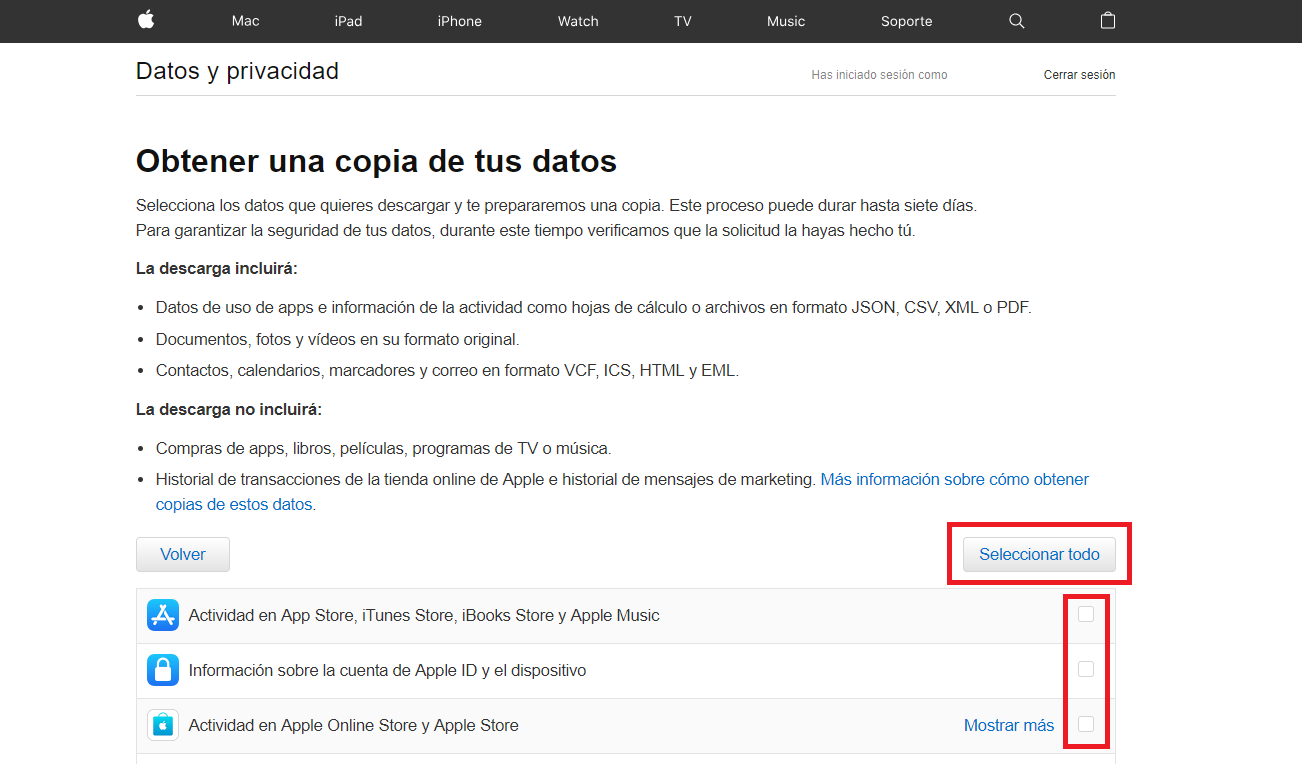Image resolution: width=1302 pixels, height=764 pixels.
Task: Click the 'Actividad en App Store, iTunes Store' row text
Action: 424,615
